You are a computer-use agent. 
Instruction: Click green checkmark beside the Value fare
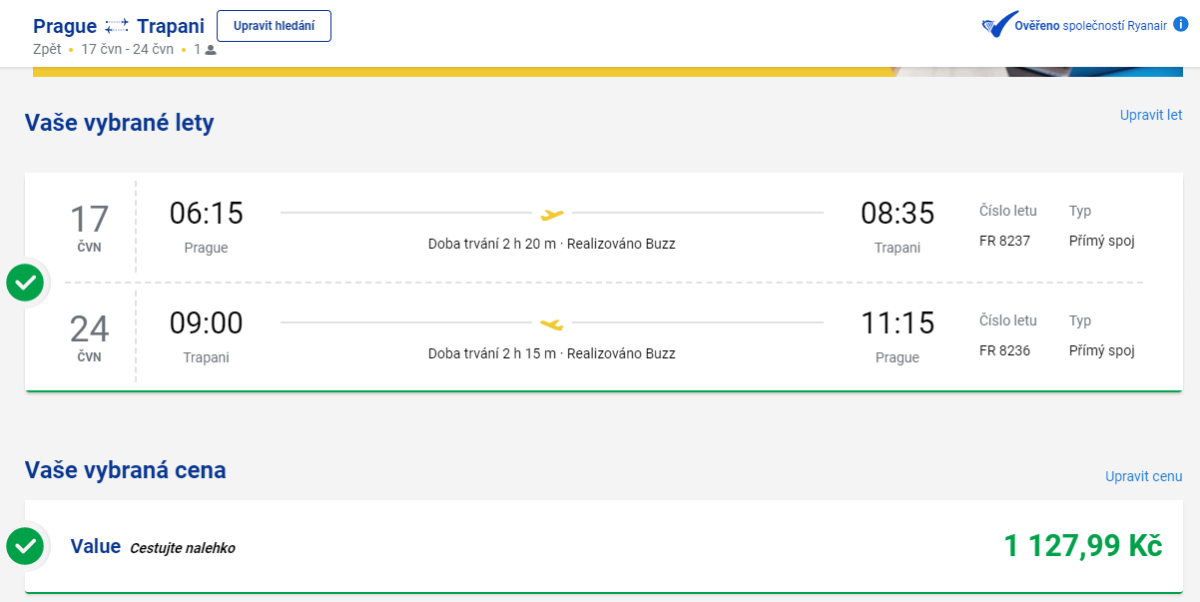click(x=25, y=546)
